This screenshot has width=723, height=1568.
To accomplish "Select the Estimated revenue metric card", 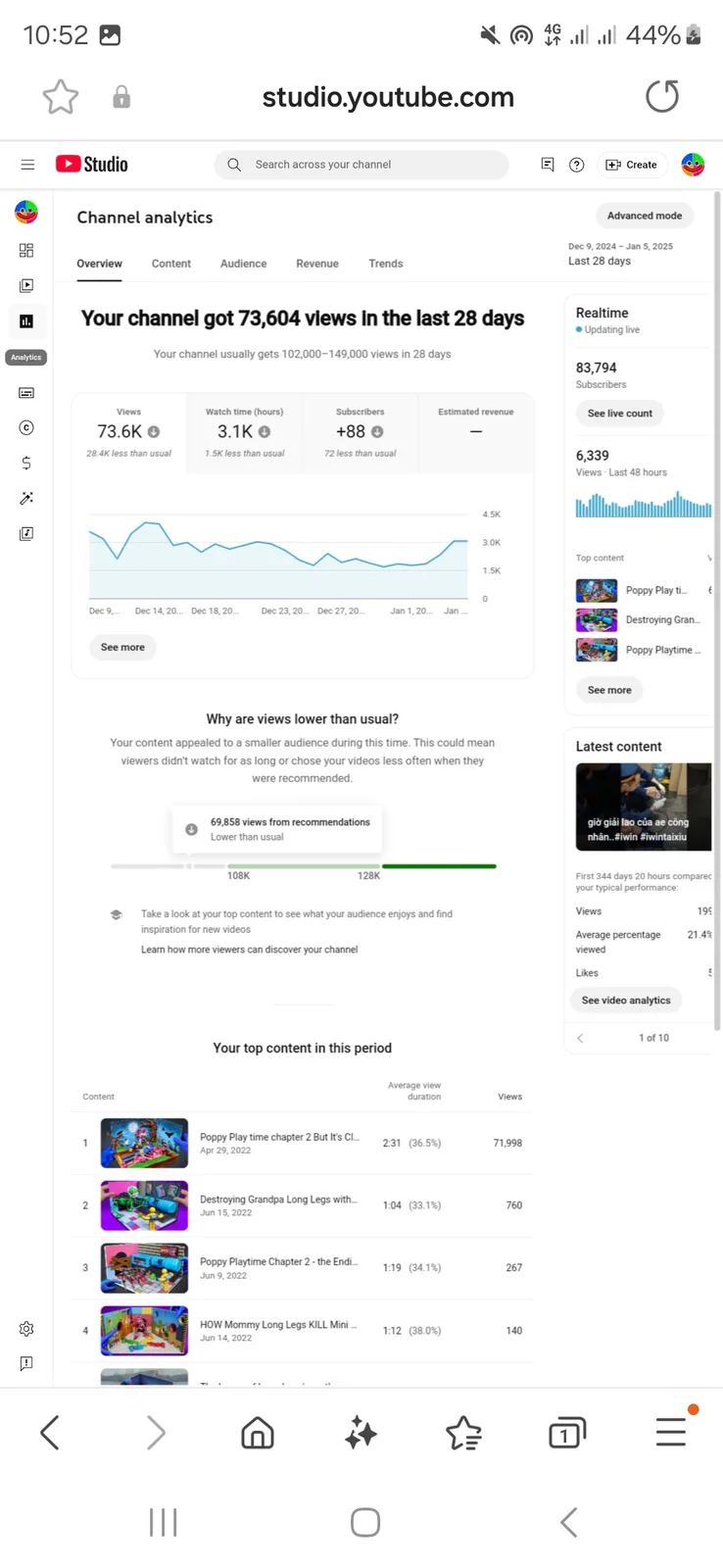I will pos(476,433).
